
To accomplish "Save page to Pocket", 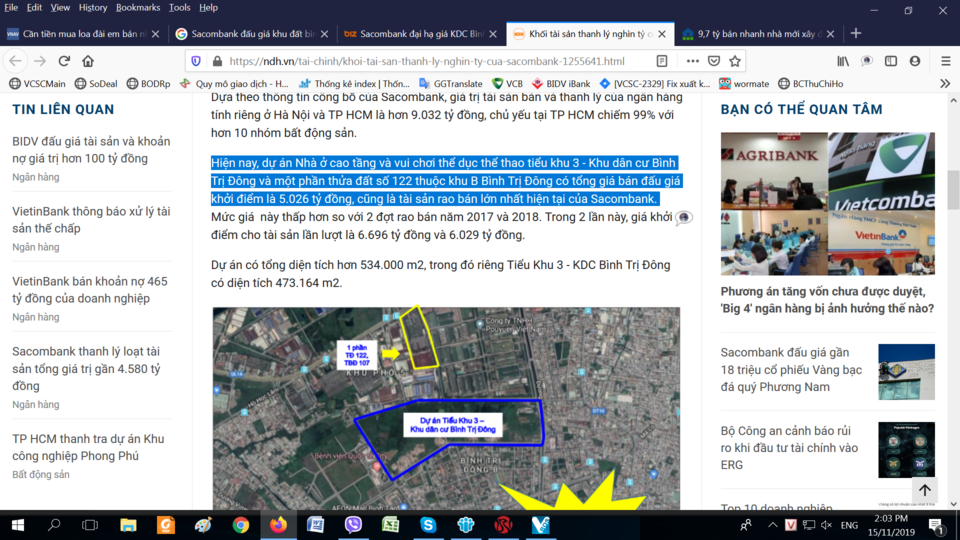I will [x=714, y=61].
